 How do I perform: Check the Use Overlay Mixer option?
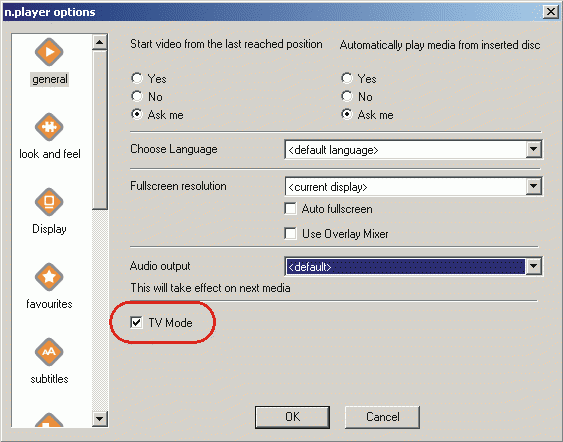(x=290, y=233)
